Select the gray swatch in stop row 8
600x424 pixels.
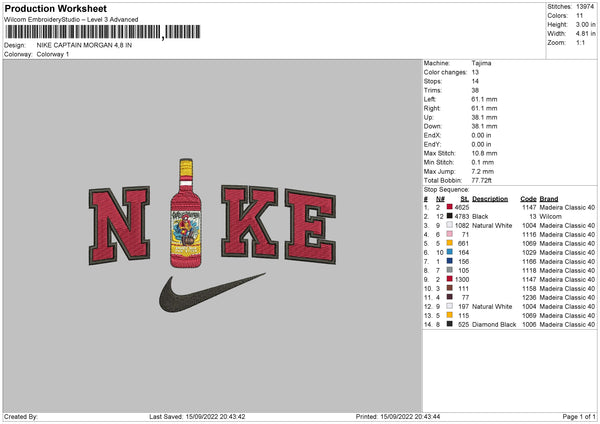(x=450, y=270)
